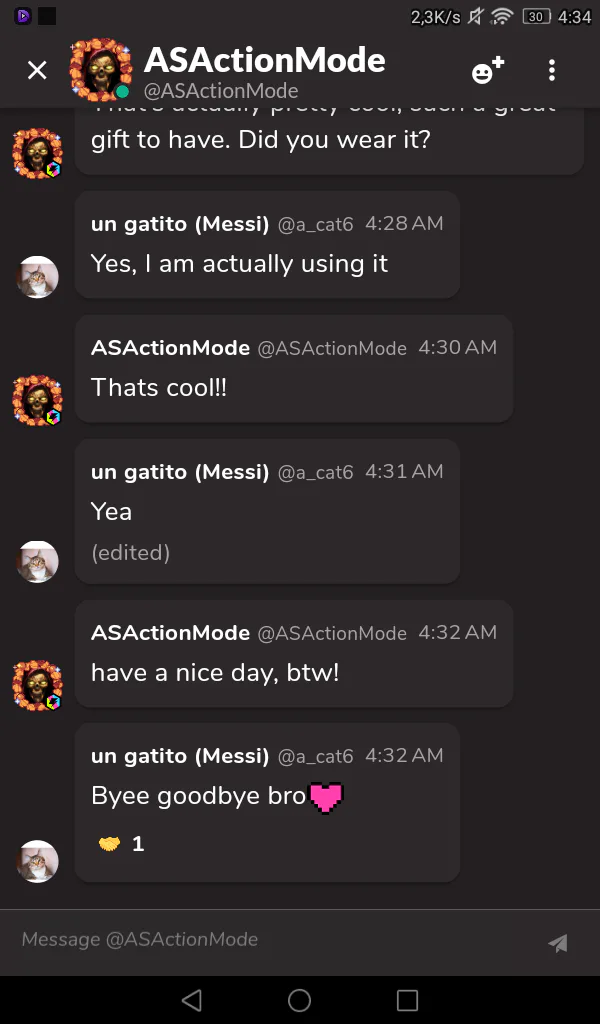
Task: Tap @ASActionMode handle in 4:30 AM message
Action: point(332,348)
